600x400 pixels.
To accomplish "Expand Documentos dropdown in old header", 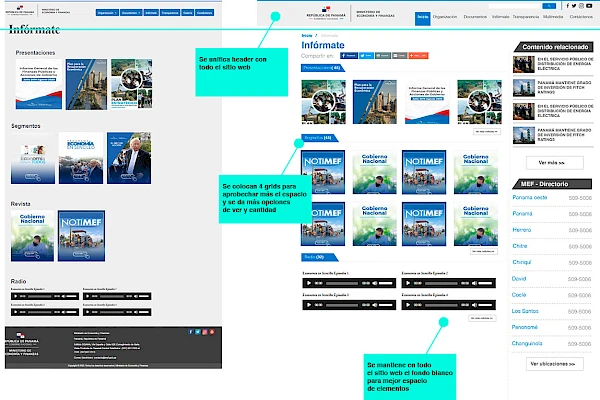I will tap(131, 13).
